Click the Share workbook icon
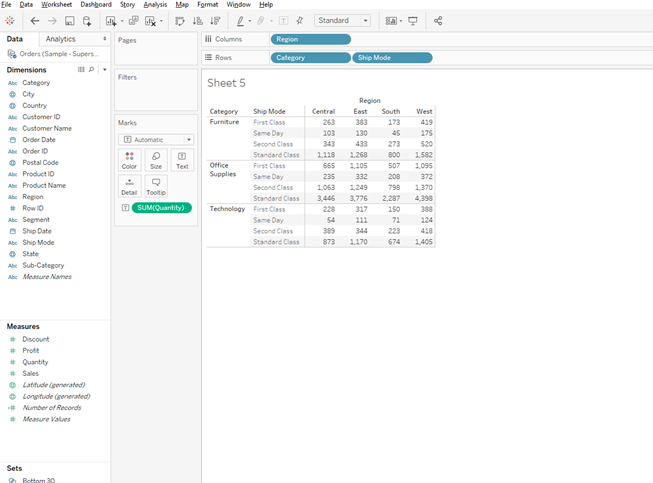 [x=438, y=21]
